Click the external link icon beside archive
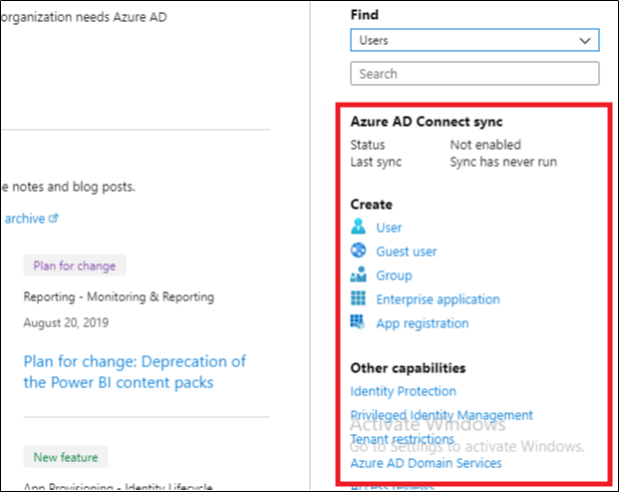This screenshot has height=492, width=619. [x=54, y=218]
